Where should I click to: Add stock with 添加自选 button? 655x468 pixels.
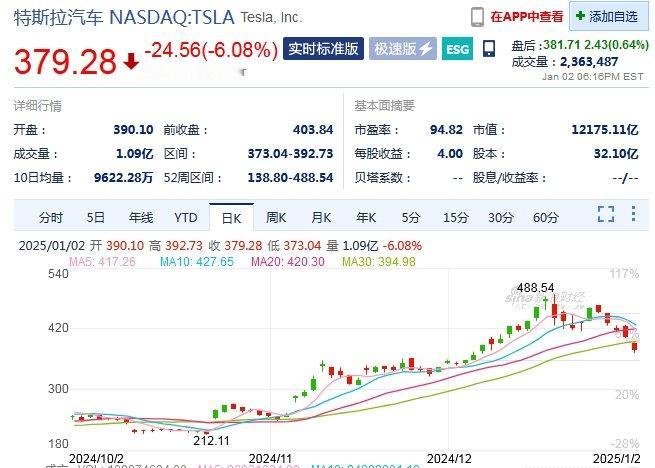607,16
